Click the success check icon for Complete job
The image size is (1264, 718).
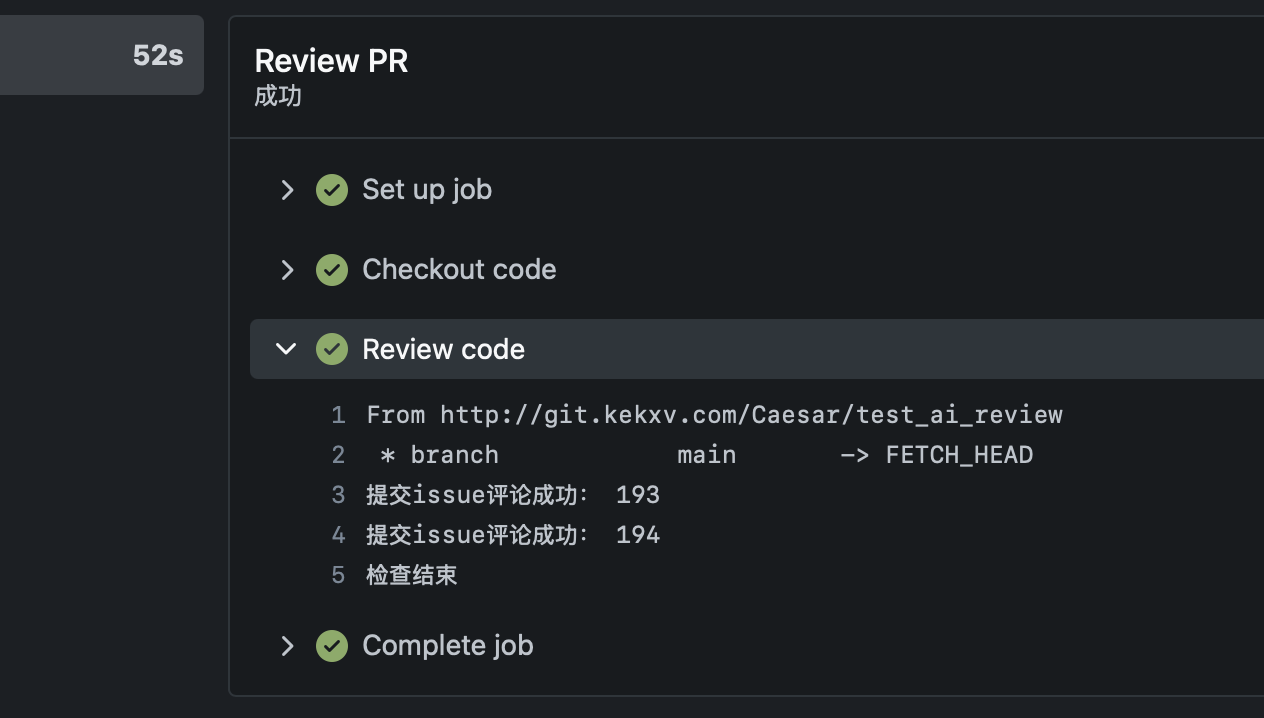[332, 646]
